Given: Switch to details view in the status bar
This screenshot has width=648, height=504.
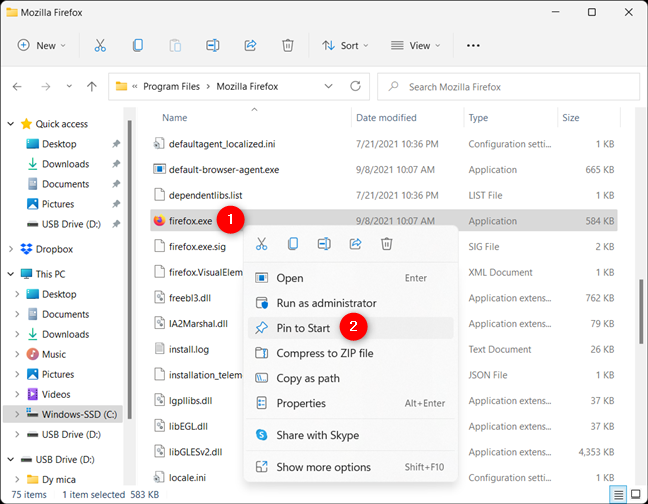Looking at the screenshot, I should 618,494.
